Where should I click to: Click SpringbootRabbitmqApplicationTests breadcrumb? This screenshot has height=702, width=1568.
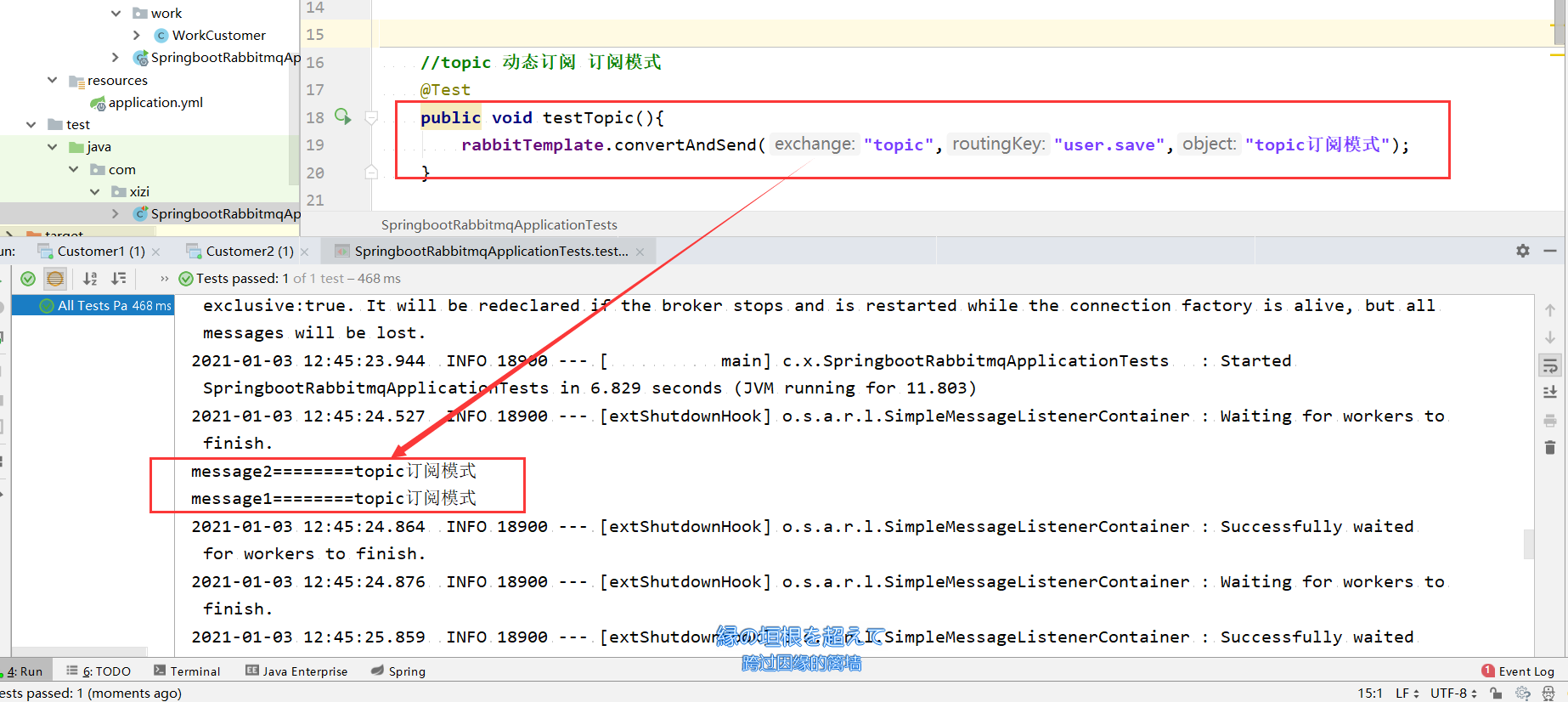click(x=499, y=224)
